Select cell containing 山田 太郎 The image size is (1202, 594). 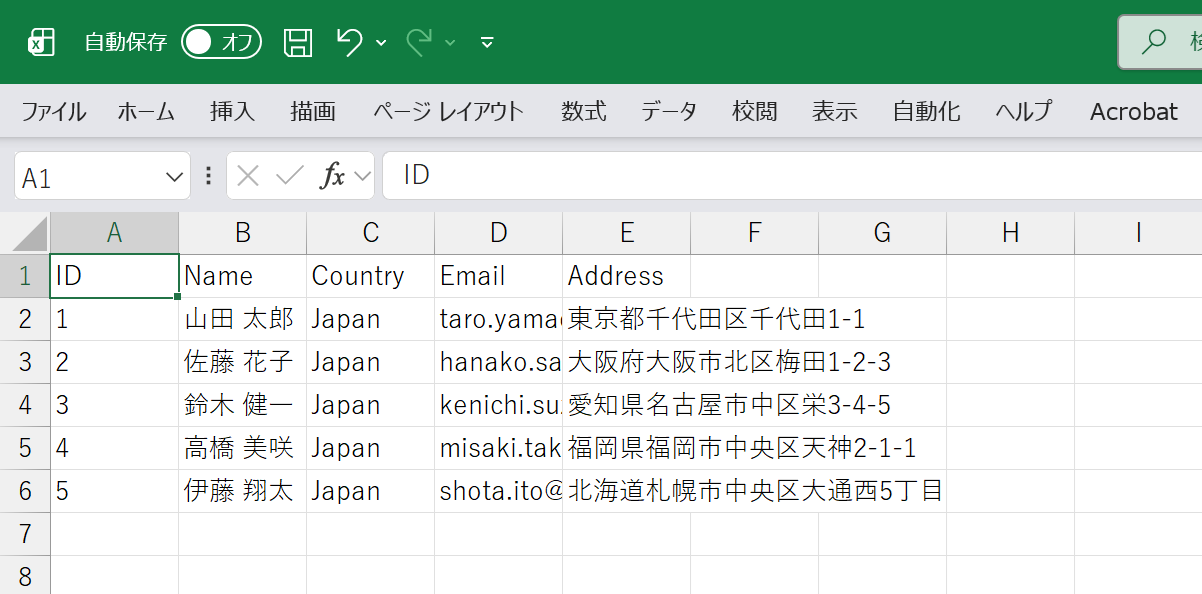242,319
